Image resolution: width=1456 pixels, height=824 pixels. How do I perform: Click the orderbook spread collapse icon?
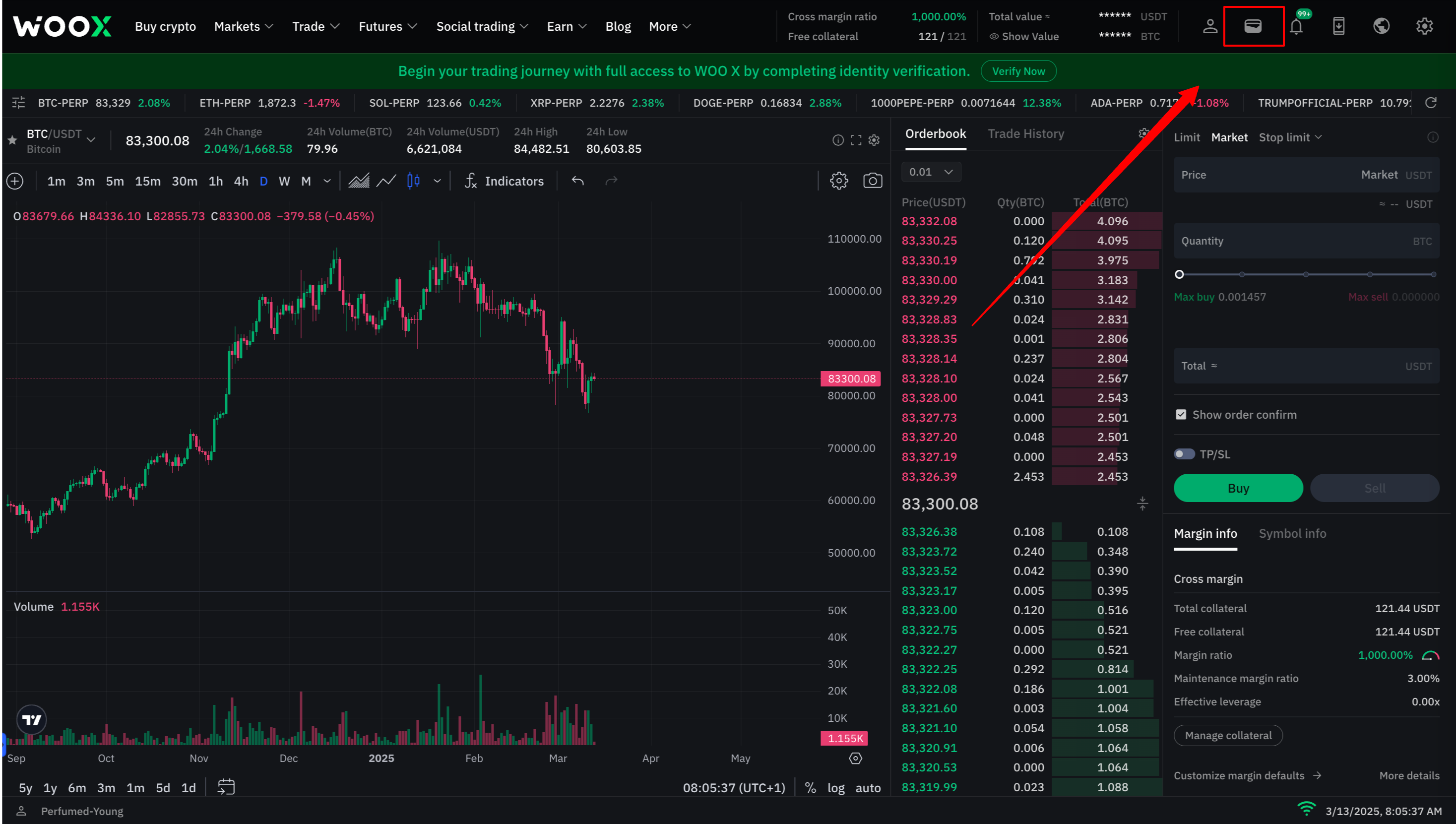tap(1142, 504)
